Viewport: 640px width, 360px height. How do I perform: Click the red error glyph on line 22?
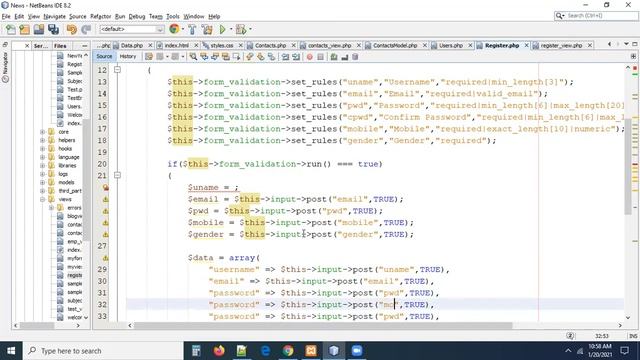point(106,187)
